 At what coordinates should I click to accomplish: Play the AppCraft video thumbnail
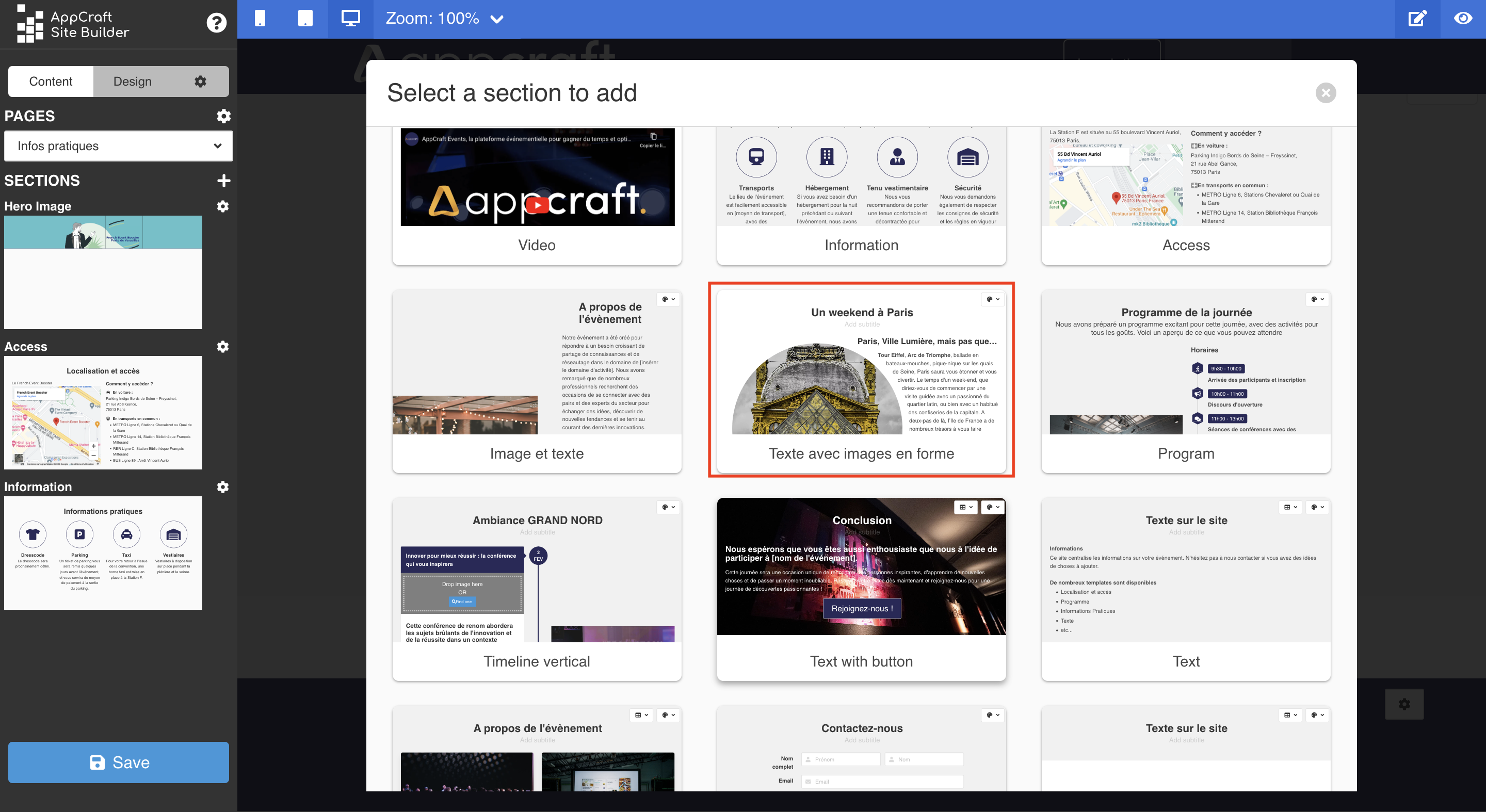pyautogui.click(x=537, y=205)
